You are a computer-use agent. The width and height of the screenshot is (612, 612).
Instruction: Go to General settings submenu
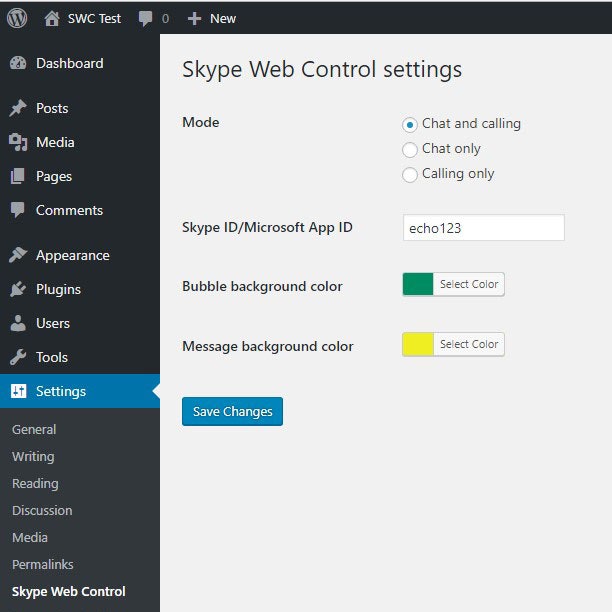(x=34, y=429)
